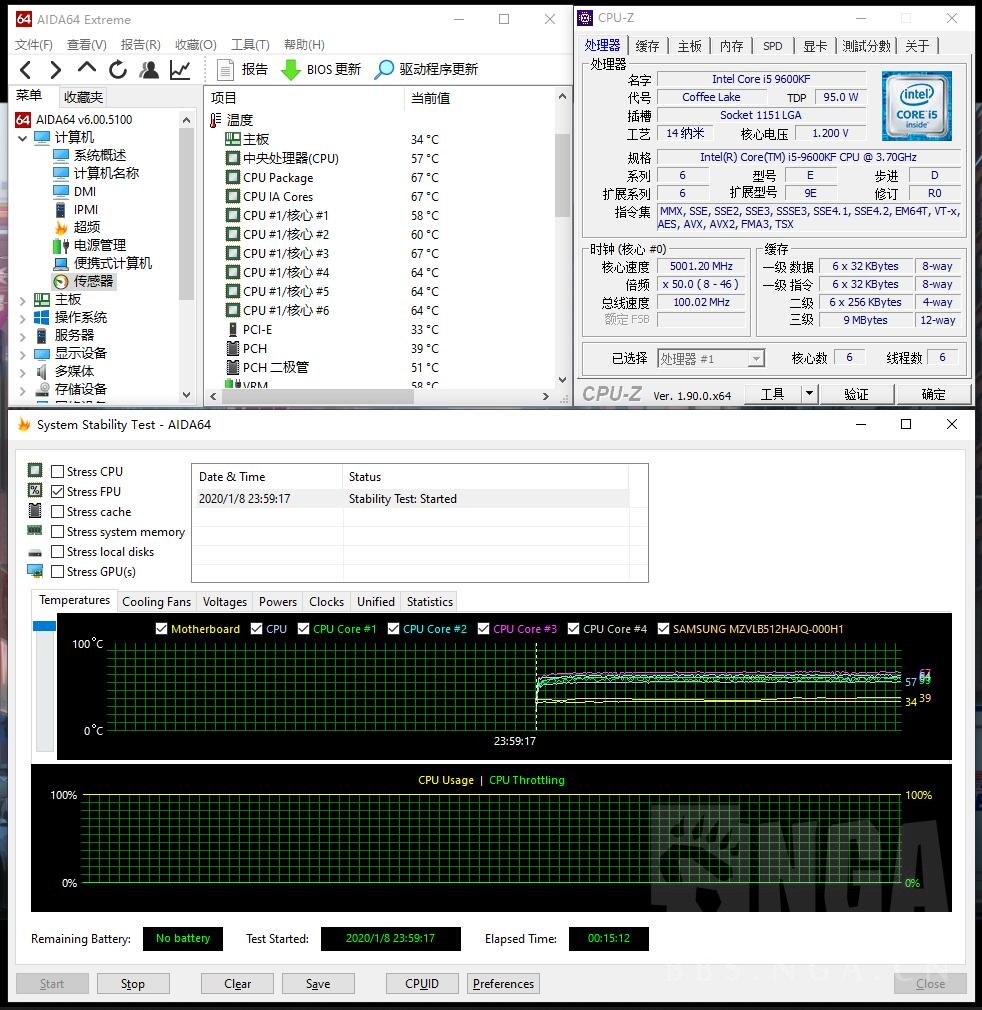Open the line graph monitoring icon
The width and height of the screenshot is (982, 1010).
tap(180, 69)
